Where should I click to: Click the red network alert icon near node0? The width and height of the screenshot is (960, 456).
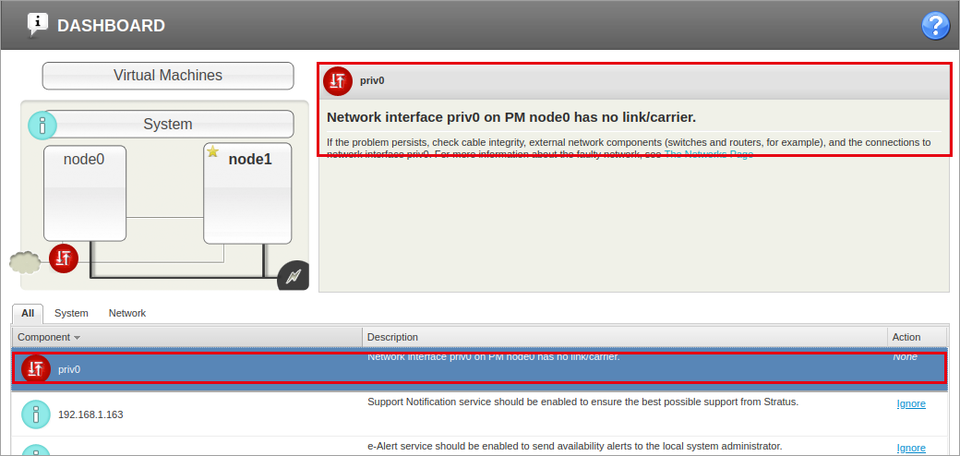point(64,258)
